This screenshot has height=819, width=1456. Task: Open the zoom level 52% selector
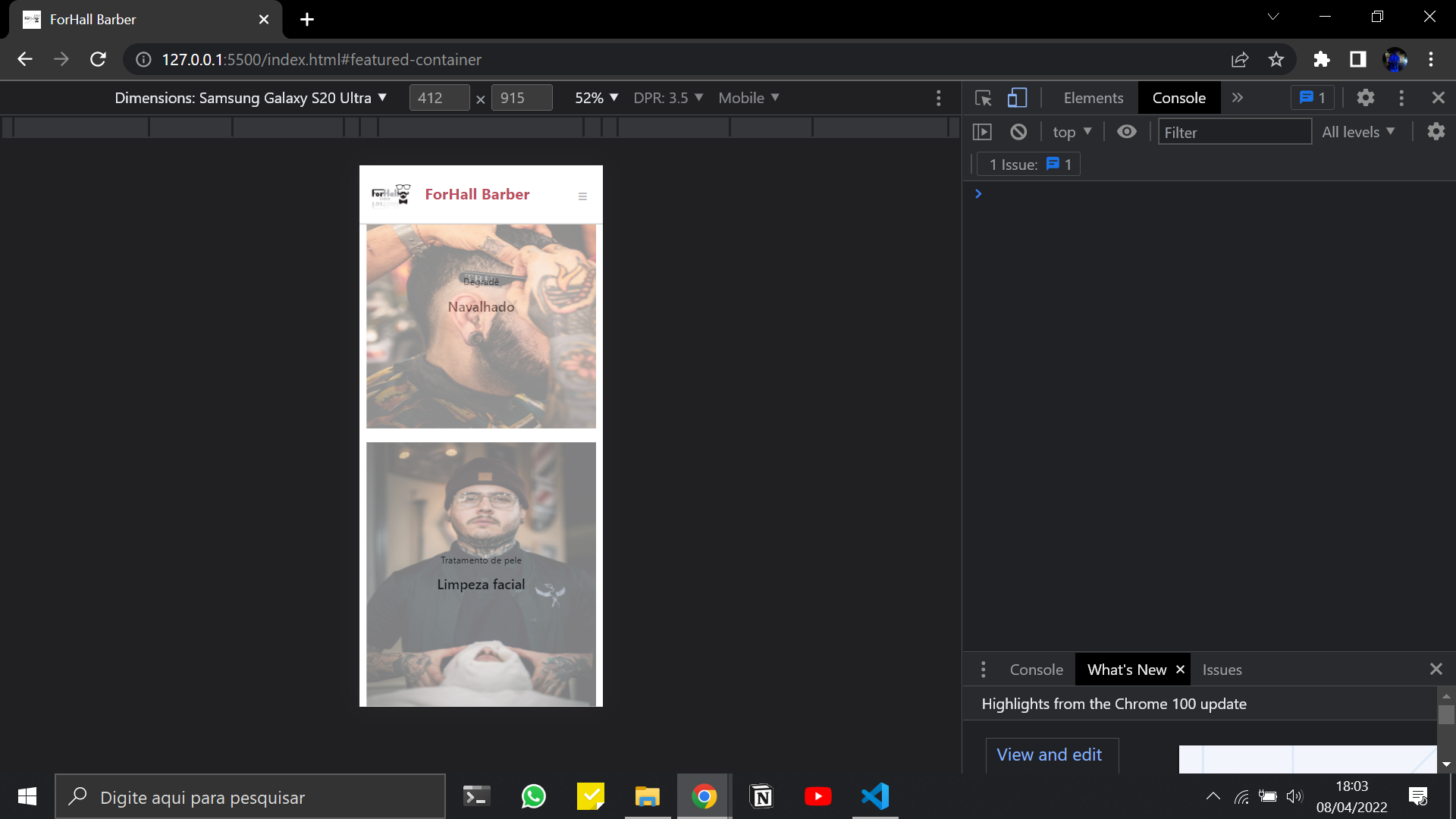pyautogui.click(x=595, y=98)
